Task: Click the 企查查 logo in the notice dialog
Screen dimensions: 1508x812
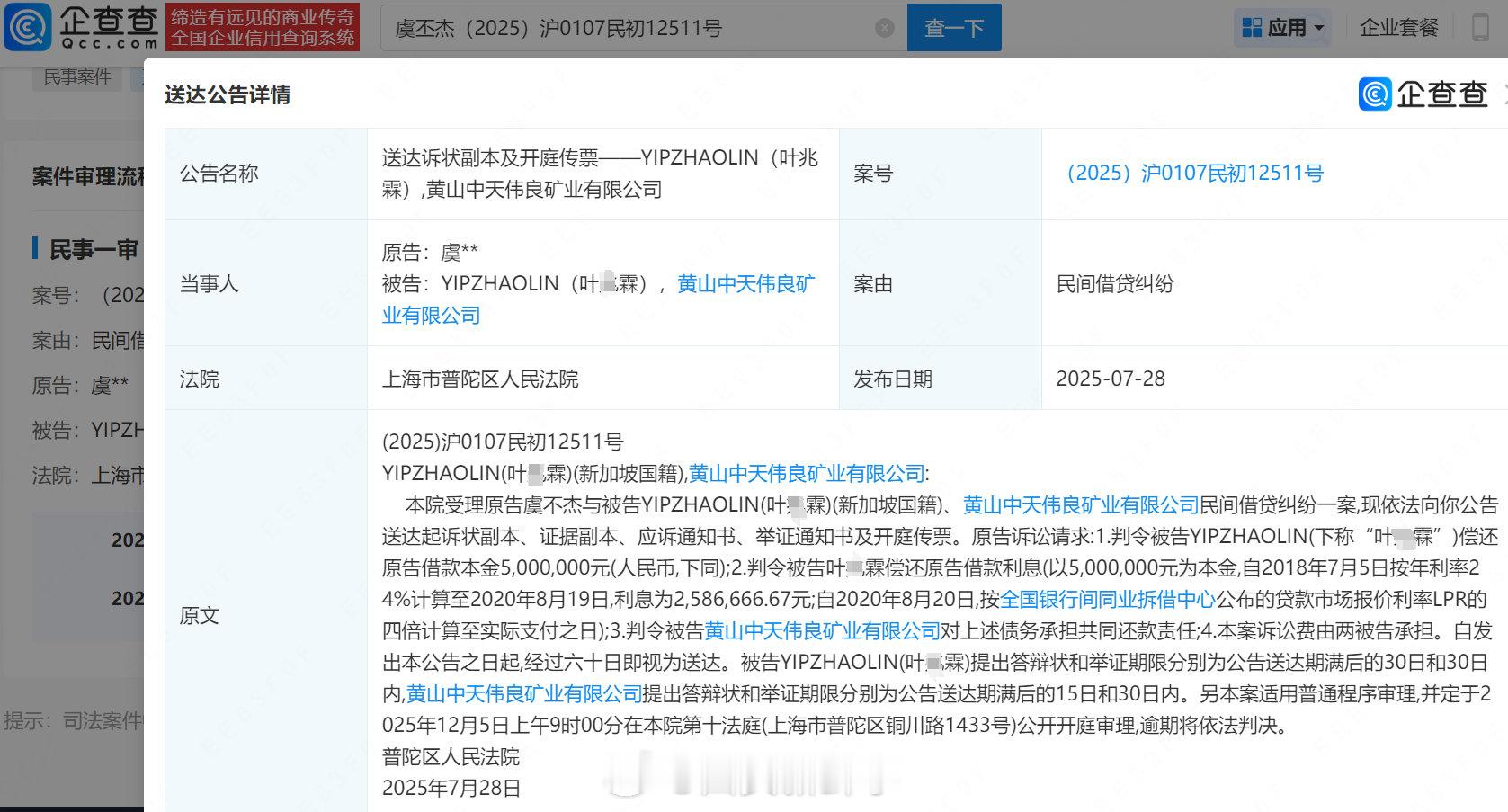Action: [1423, 94]
